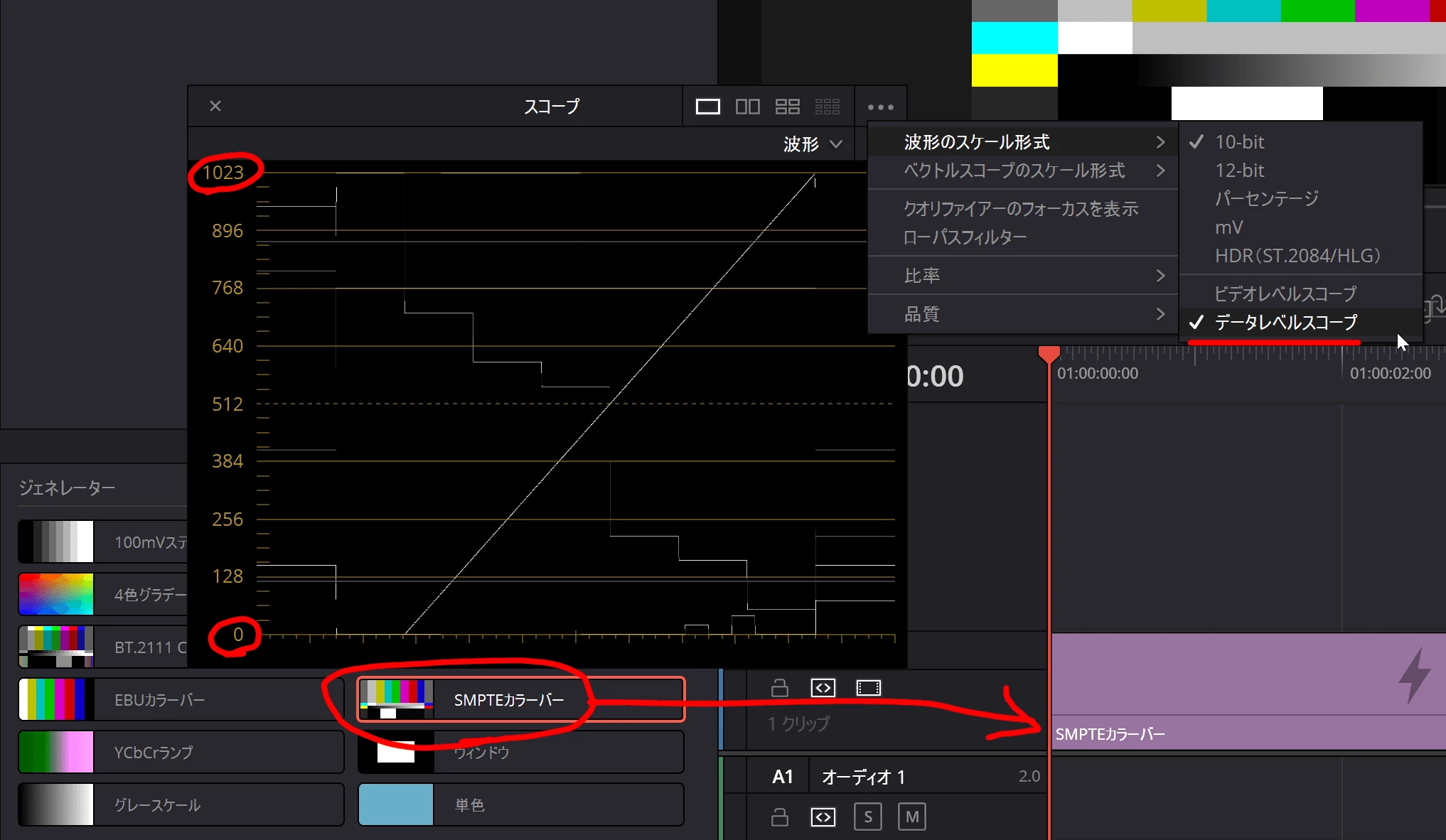The image size is (1446, 840).
Task: Select the 12-bit scale option
Action: (x=1239, y=171)
